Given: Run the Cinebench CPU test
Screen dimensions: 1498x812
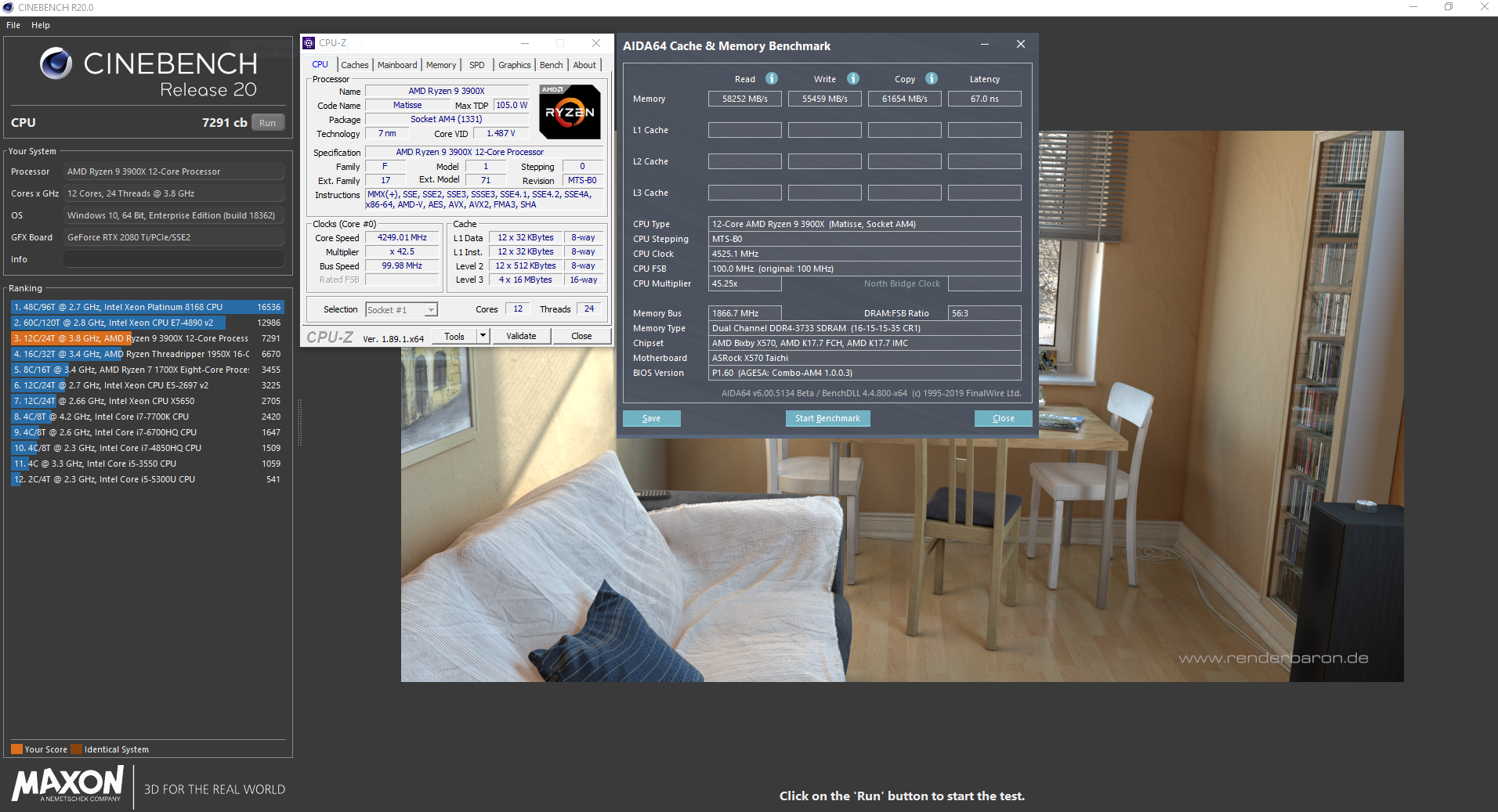Looking at the screenshot, I should coord(267,123).
